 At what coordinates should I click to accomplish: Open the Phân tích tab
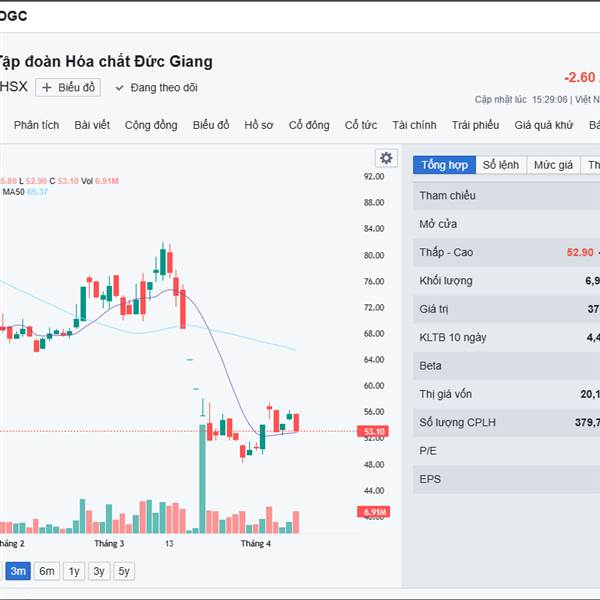pyautogui.click(x=37, y=125)
